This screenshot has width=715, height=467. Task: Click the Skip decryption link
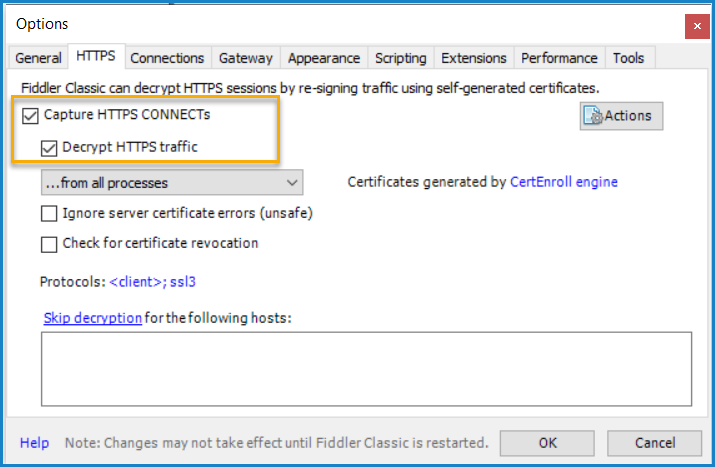(x=93, y=318)
